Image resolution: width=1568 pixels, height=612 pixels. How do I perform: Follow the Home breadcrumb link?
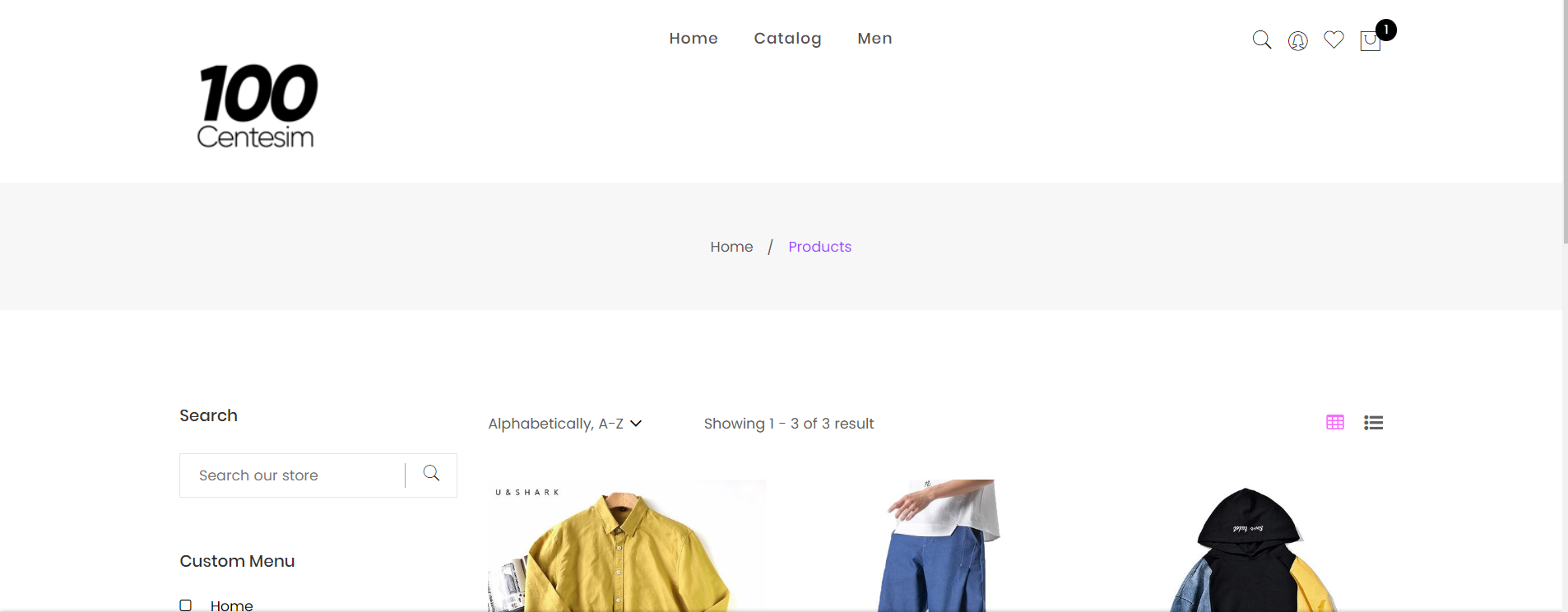[x=731, y=247]
